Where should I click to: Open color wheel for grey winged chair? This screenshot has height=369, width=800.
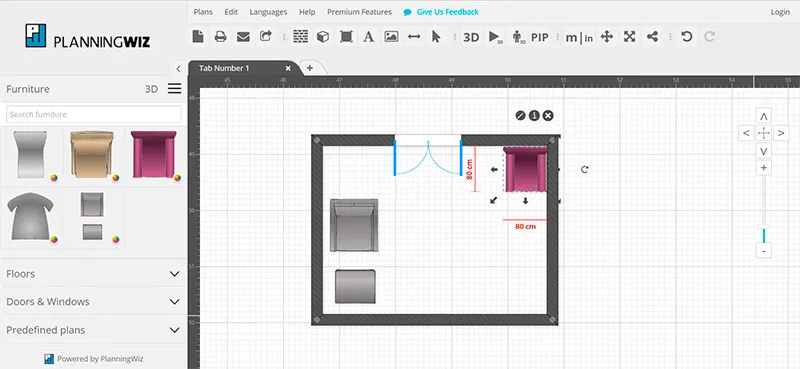54,239
